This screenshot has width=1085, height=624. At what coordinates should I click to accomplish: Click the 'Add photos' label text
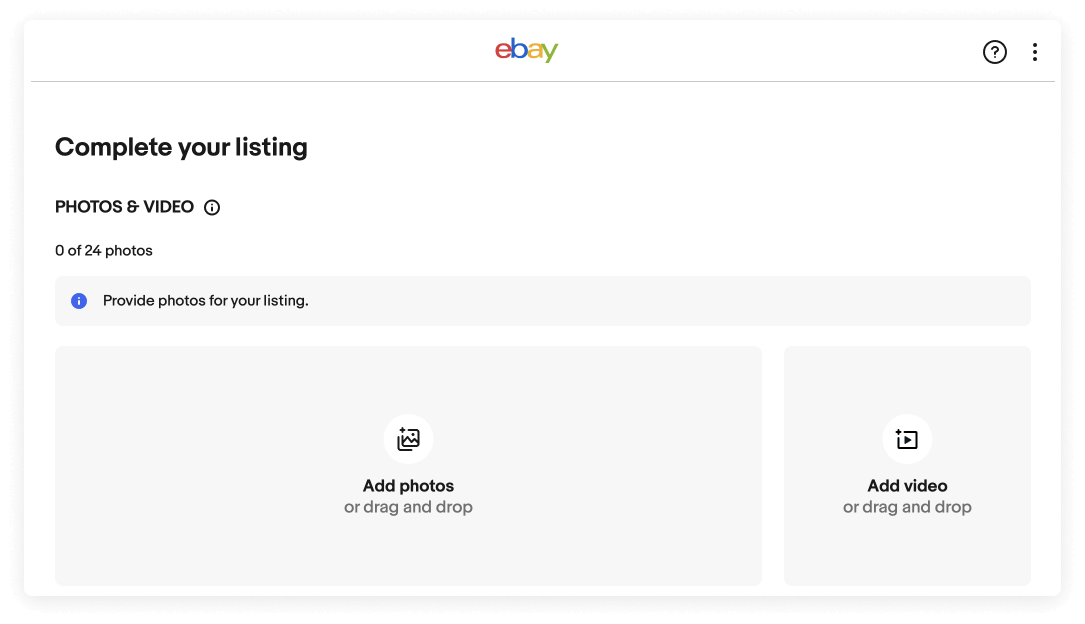408,486
